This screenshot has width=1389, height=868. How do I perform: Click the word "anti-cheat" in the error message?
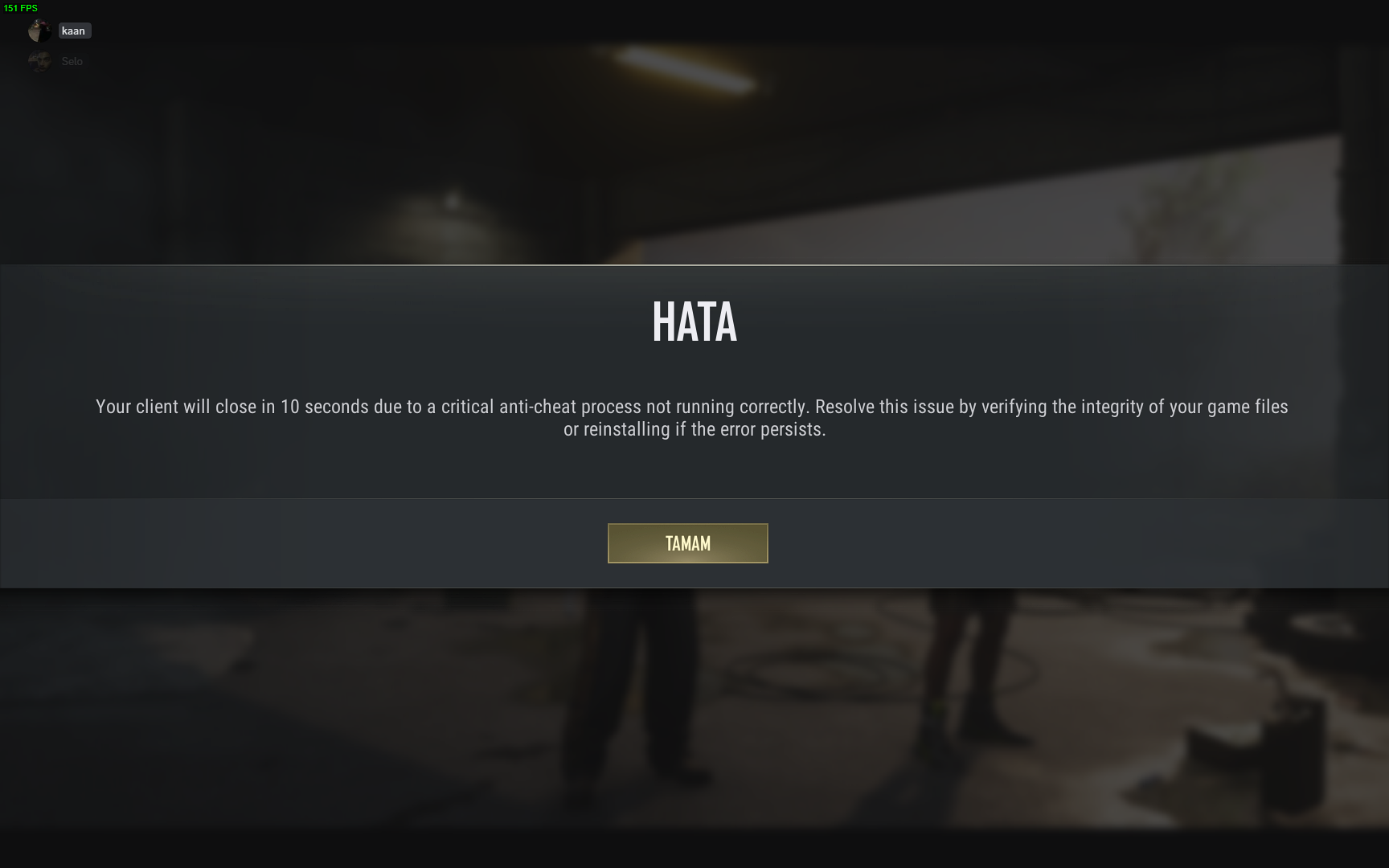point(538,407)
